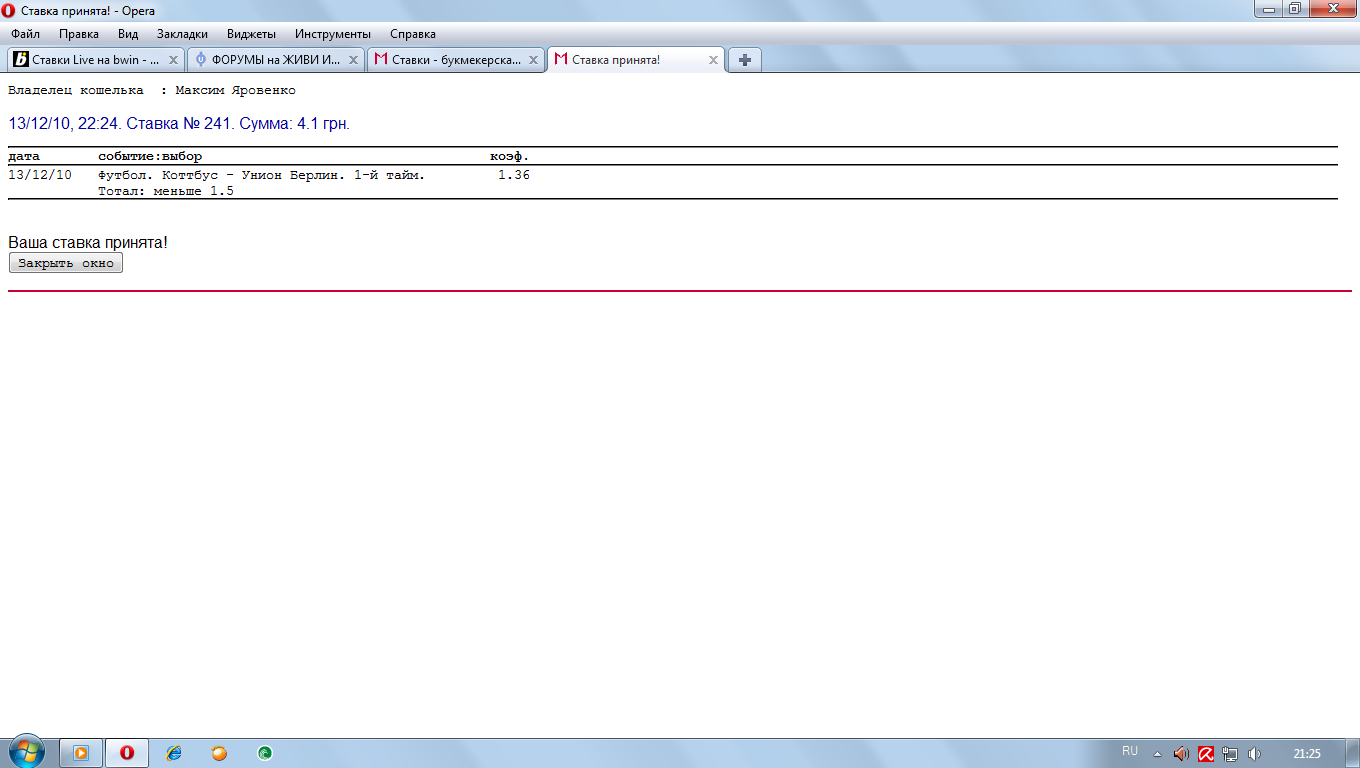
Task: Click the red antivirus tray icon
Action: point(1206,754)
